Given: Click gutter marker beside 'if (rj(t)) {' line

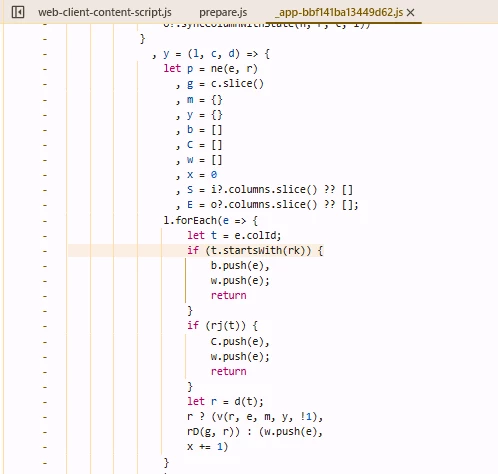Looking at the screenshot, I should 45,326.
